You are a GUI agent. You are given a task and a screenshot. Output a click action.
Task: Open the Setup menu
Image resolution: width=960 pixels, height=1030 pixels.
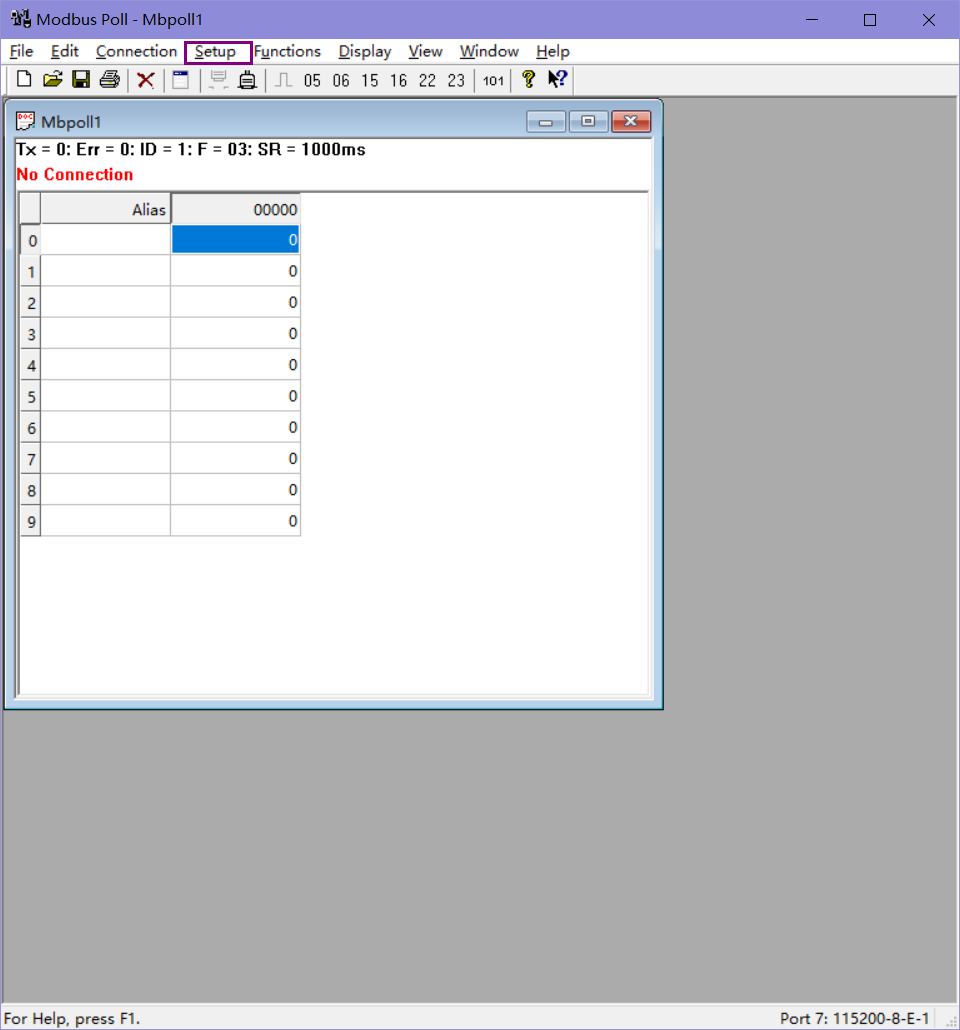[x=216, y=51]
